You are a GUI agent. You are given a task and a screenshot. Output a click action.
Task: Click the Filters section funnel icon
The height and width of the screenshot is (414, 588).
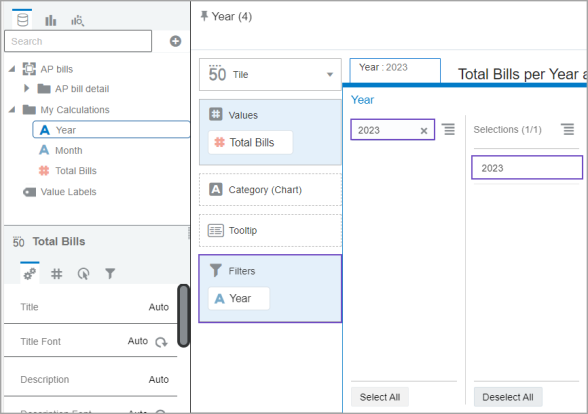(216, 270)
